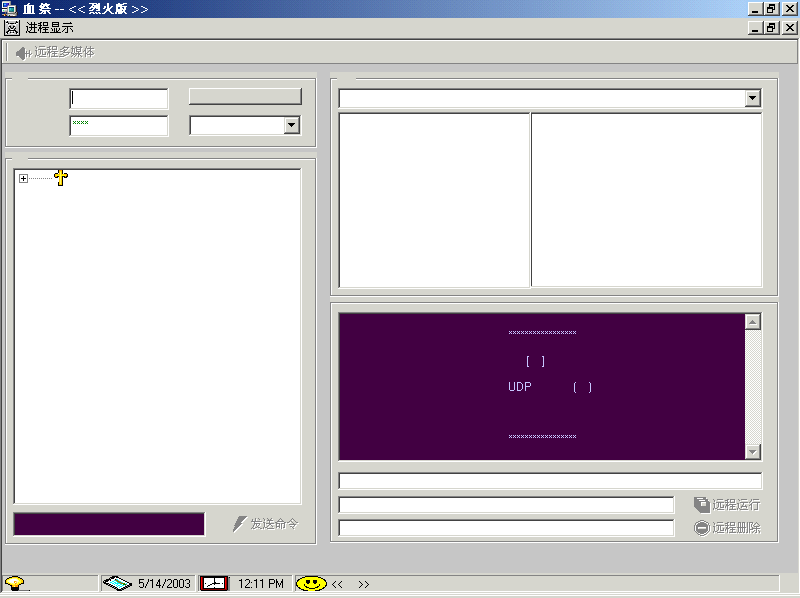Click the red clock icon in status bar

(214, 583)
